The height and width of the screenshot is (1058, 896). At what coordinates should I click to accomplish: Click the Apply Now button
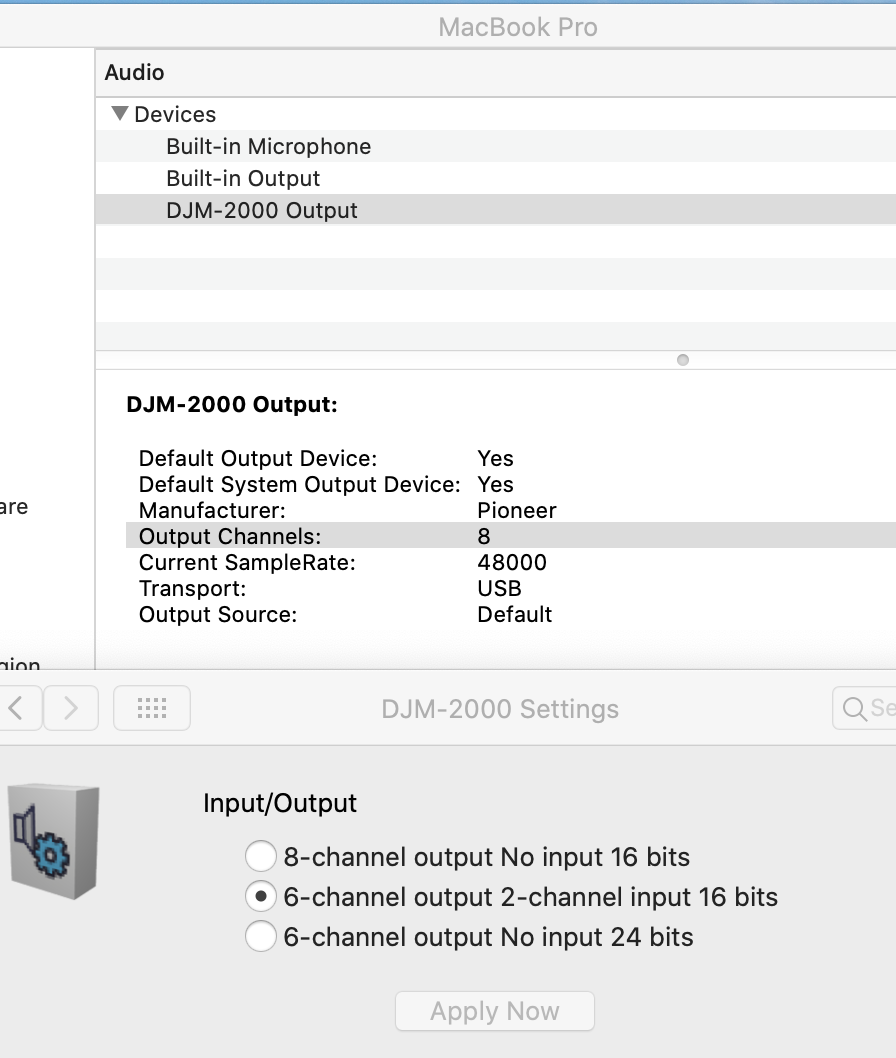(495, 1011)
